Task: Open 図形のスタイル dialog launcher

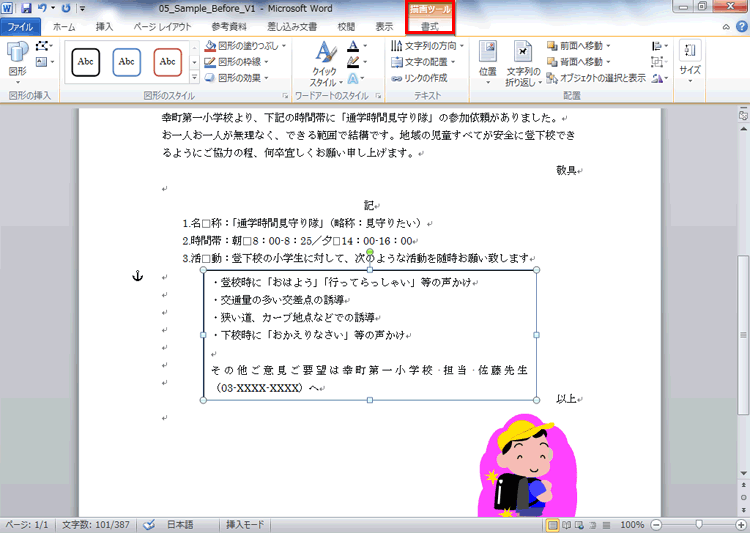Action: coord(285,96)
